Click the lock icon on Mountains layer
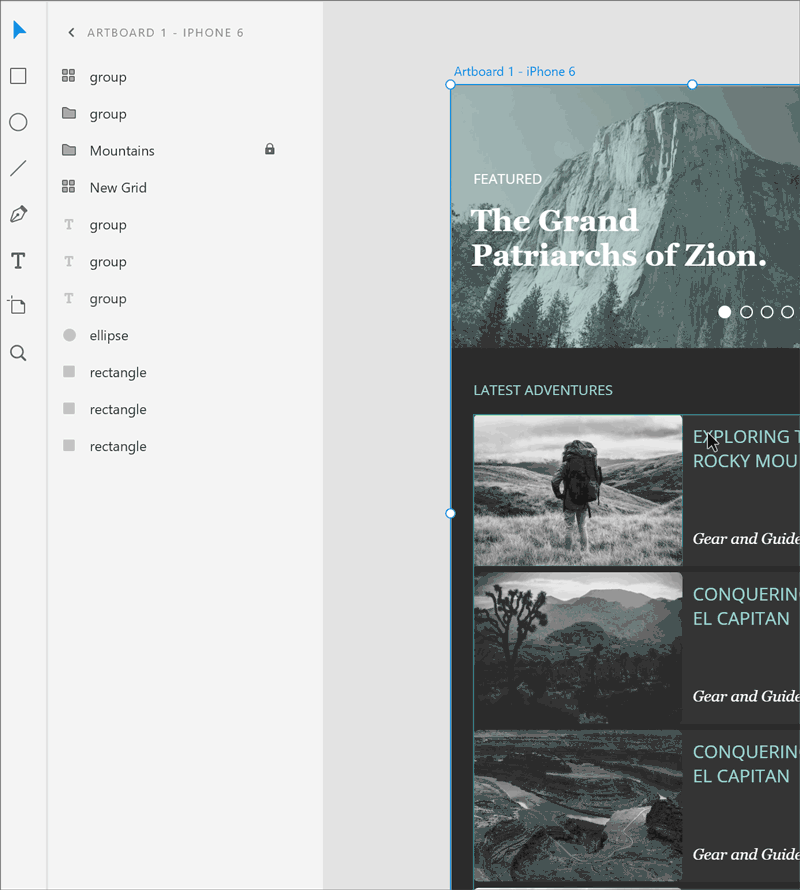800x890 pixels. click(x=270, y=149)
